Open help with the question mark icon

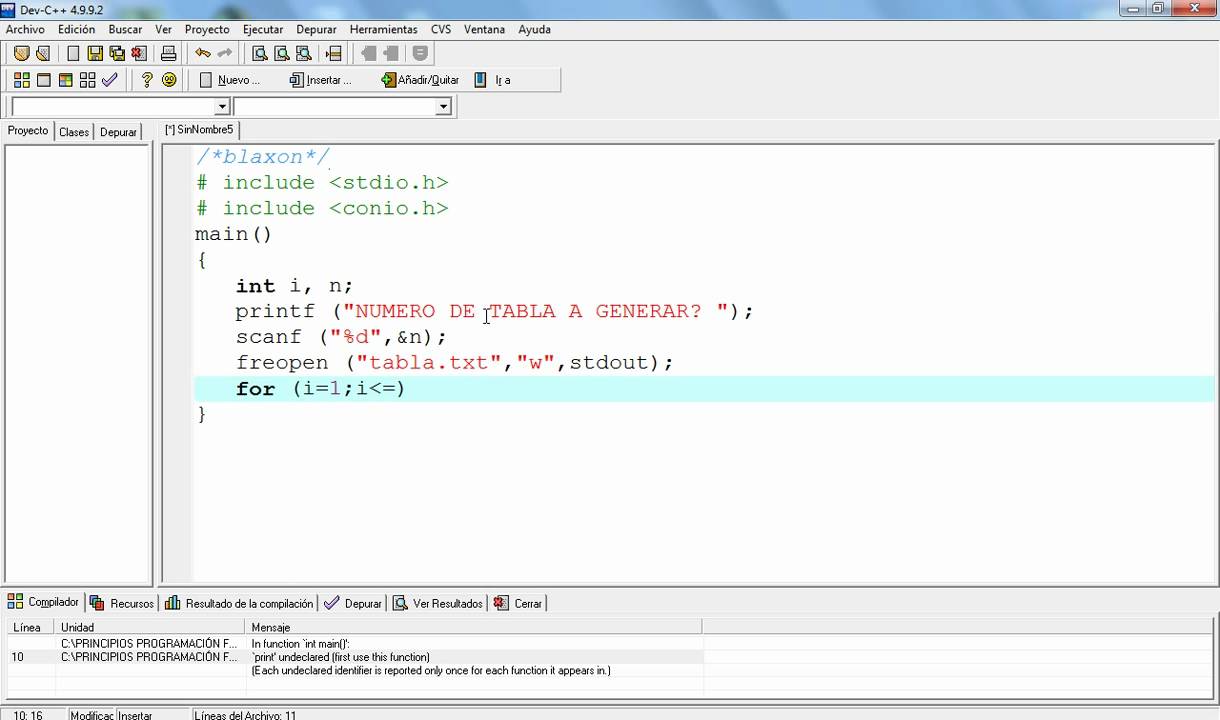click(x=147, y=80)
